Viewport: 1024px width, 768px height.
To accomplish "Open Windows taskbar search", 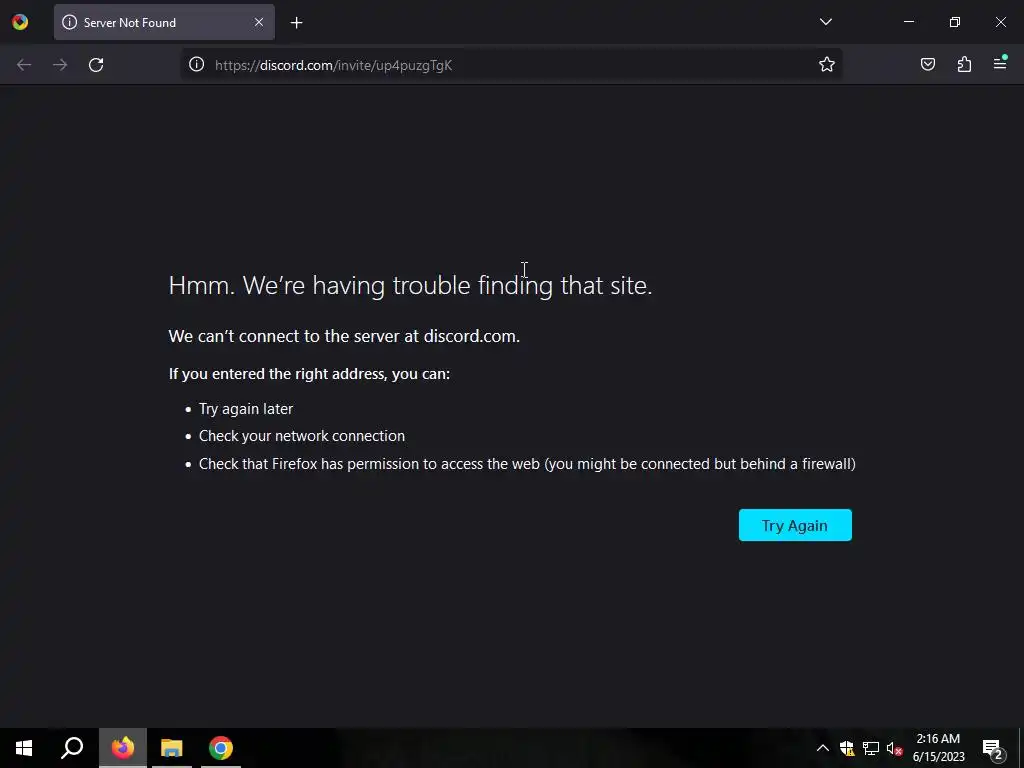I will tap(72, 748).
